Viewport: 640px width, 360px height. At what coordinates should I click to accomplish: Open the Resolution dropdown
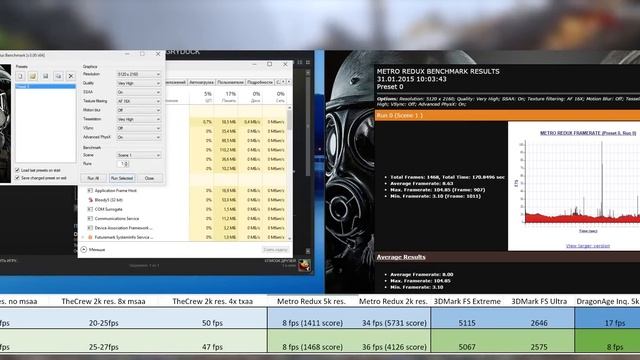pyautogui.click(x=139, y=74)
